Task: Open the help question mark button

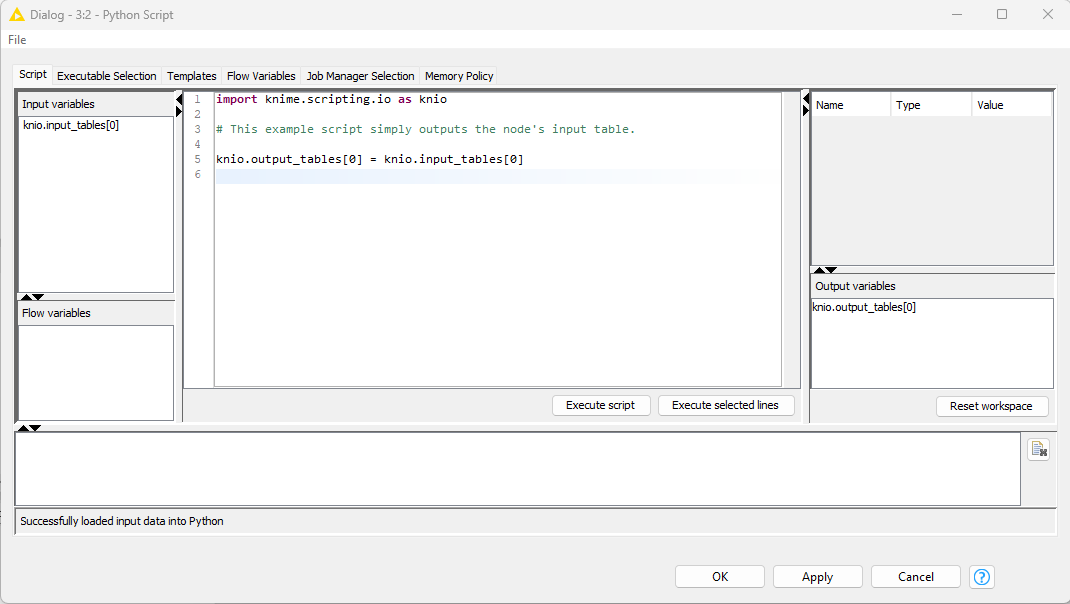Action: (981, 577)
